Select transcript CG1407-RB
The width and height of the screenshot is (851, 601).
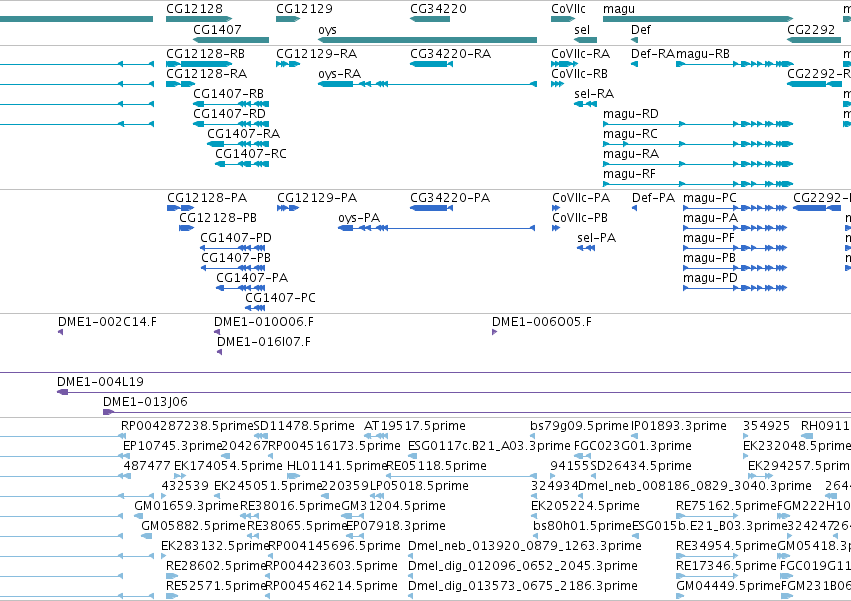coord(231,104)
